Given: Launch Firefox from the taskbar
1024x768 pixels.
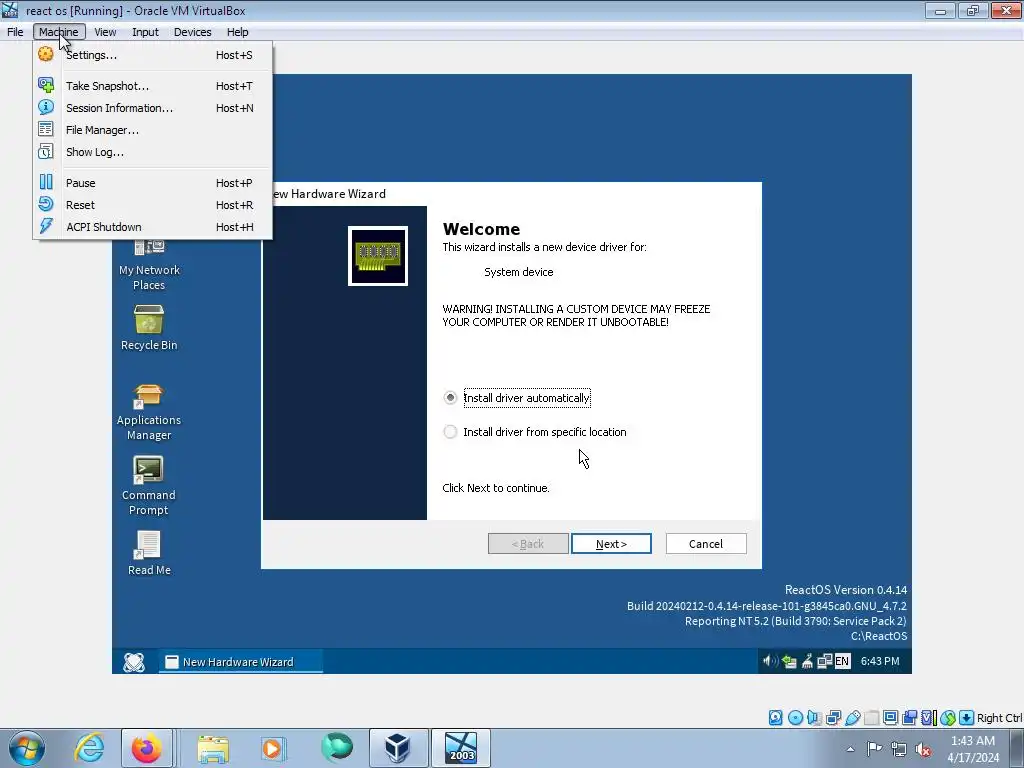Looking at the screenshot, I should click(x=147, y=748).
